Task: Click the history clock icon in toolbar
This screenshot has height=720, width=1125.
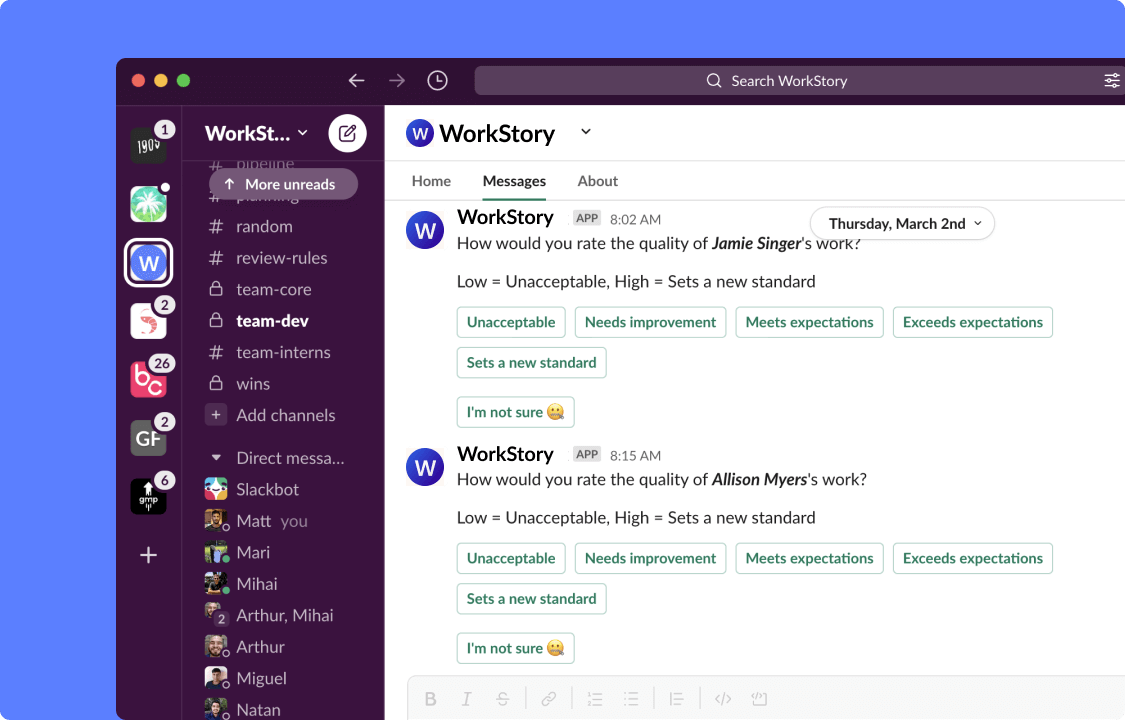Action: [437, 80]
